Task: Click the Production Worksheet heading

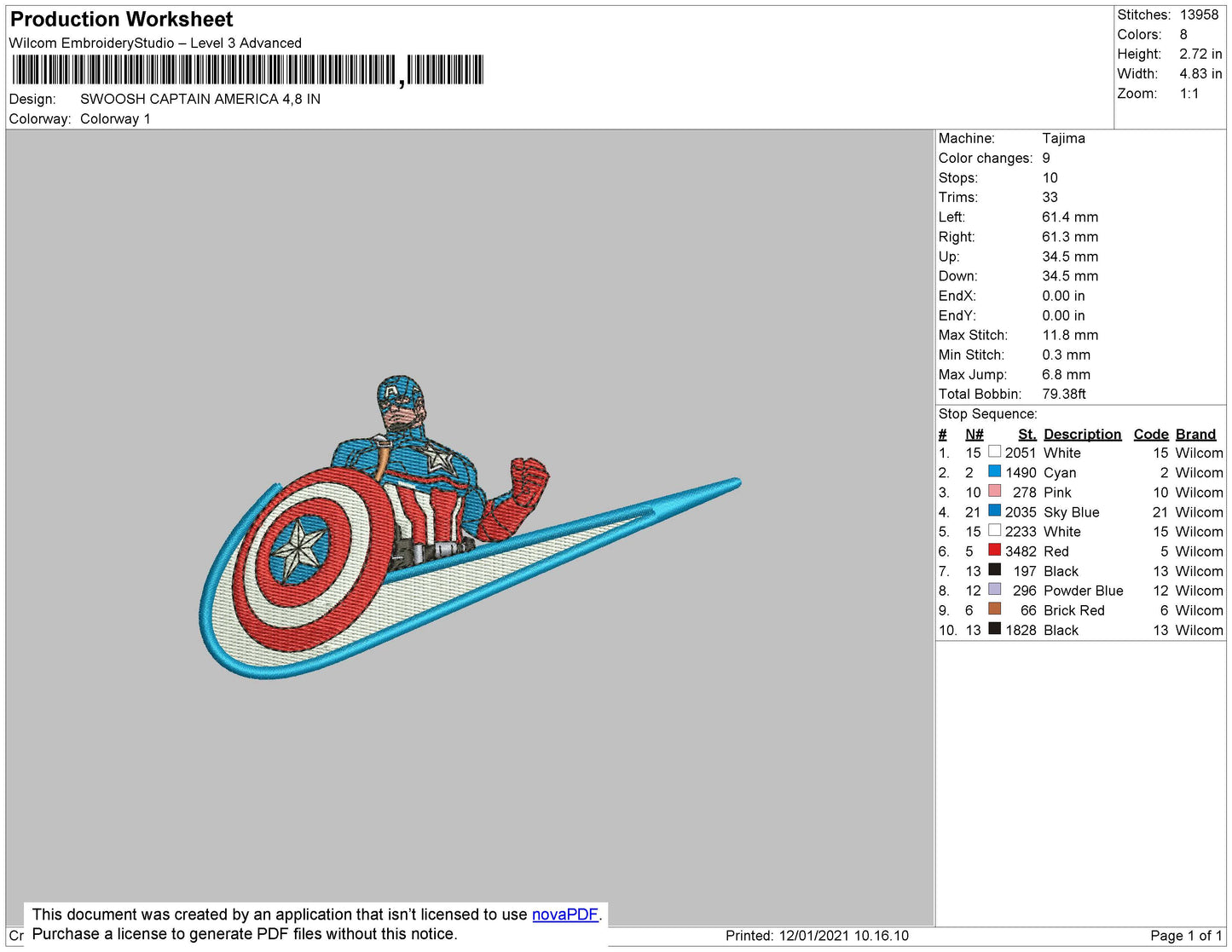Action: (x=121, y=20)
